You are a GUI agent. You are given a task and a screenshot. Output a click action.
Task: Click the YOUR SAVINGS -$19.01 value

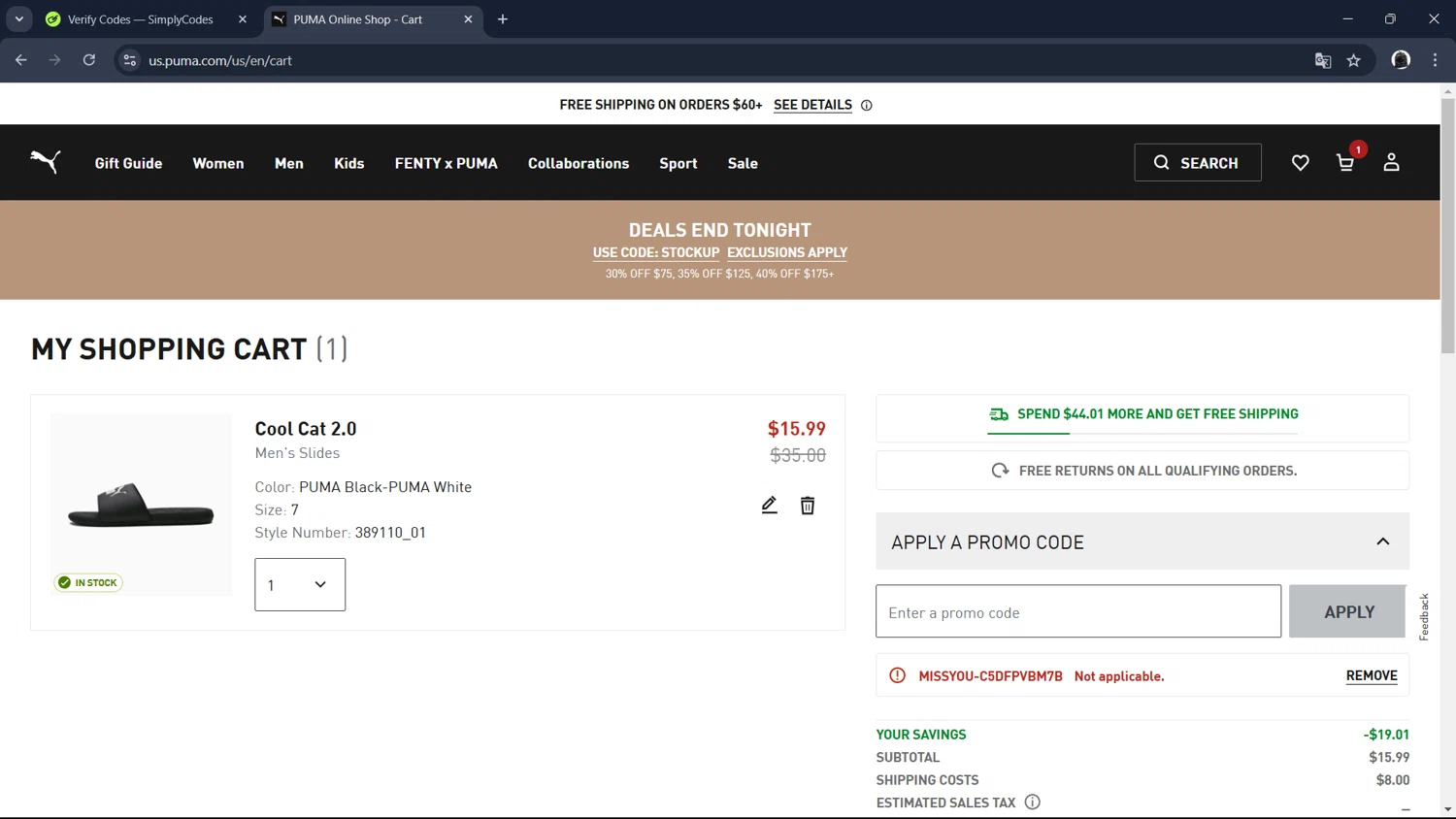point(1386,735)
